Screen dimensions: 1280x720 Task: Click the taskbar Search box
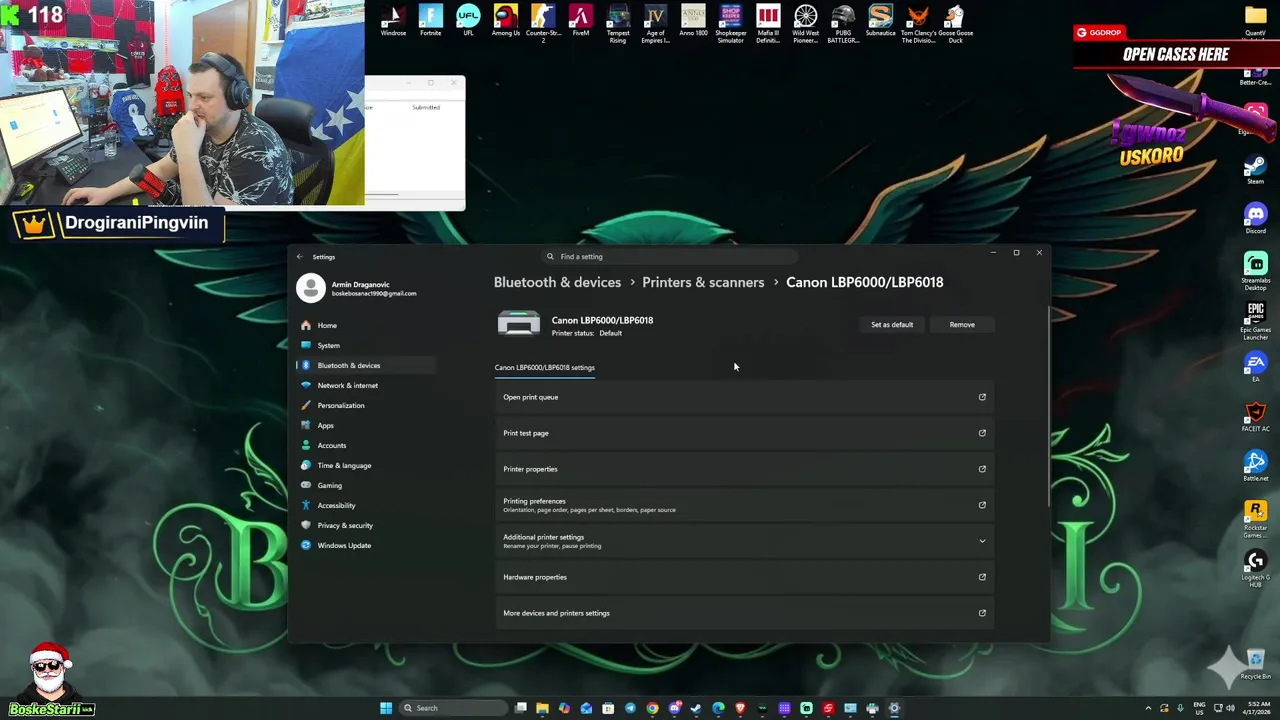452,708
